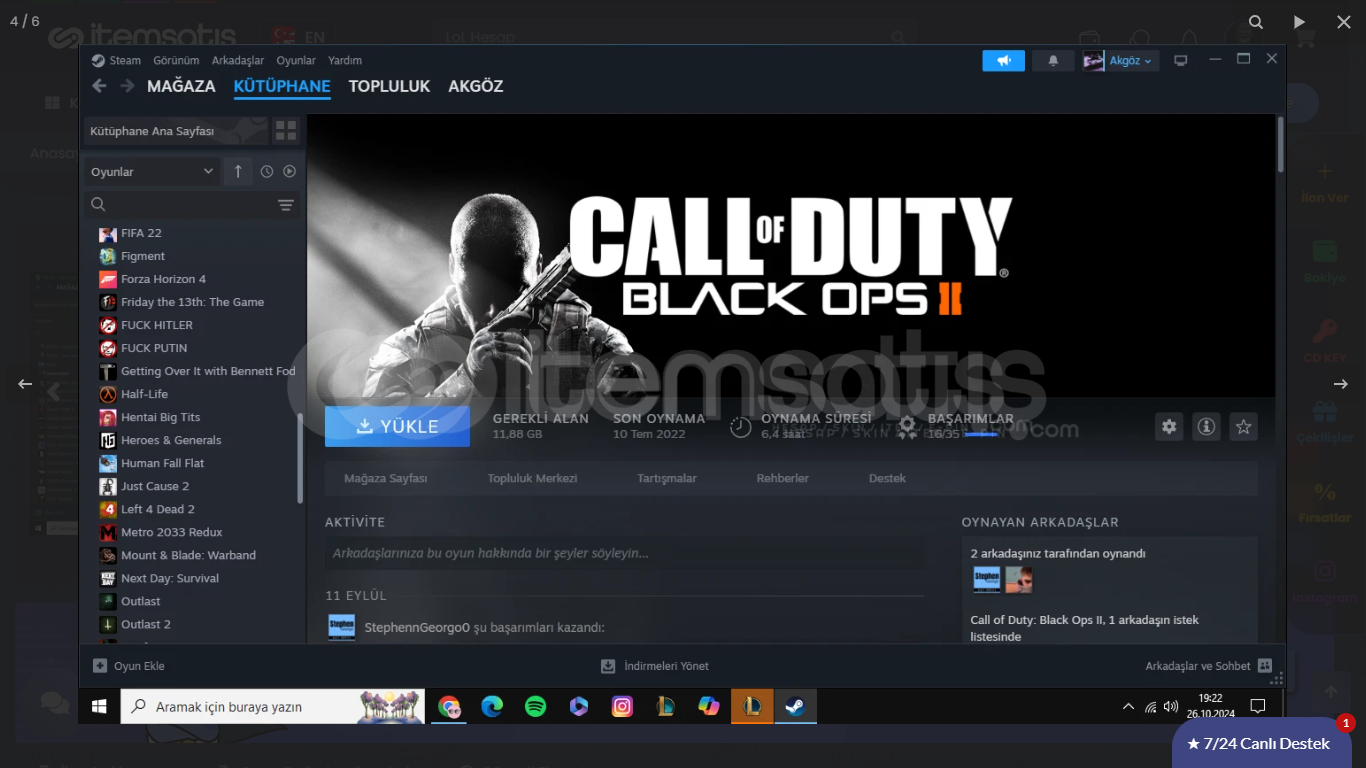Open Tartışmalar link
The height and width of the screenshot is (768, 1366).
[667, 479]
